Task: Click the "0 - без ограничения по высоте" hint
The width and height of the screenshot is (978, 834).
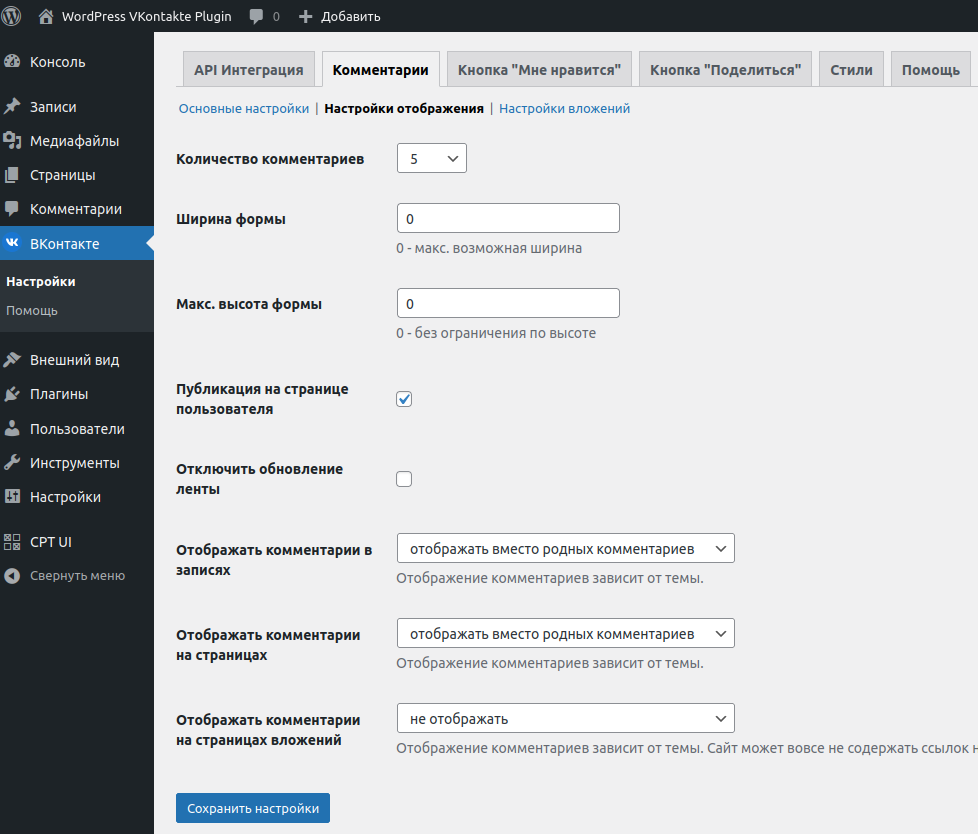Action: tap(496, 333)
